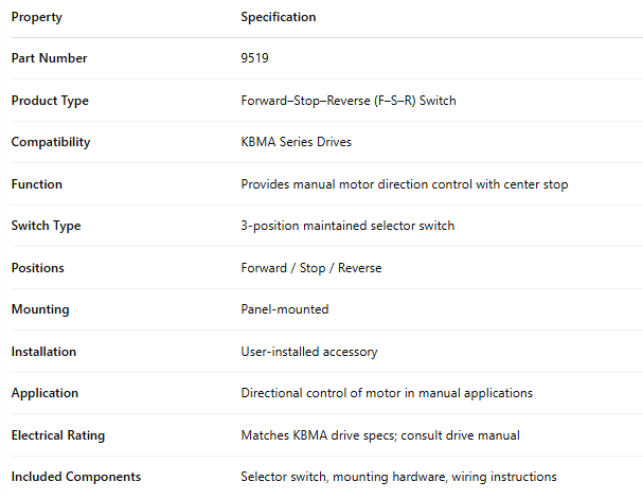Select the Function row label
Image resolution: width=643 pixels, height=500 pixels.
[x=36, y=184]
